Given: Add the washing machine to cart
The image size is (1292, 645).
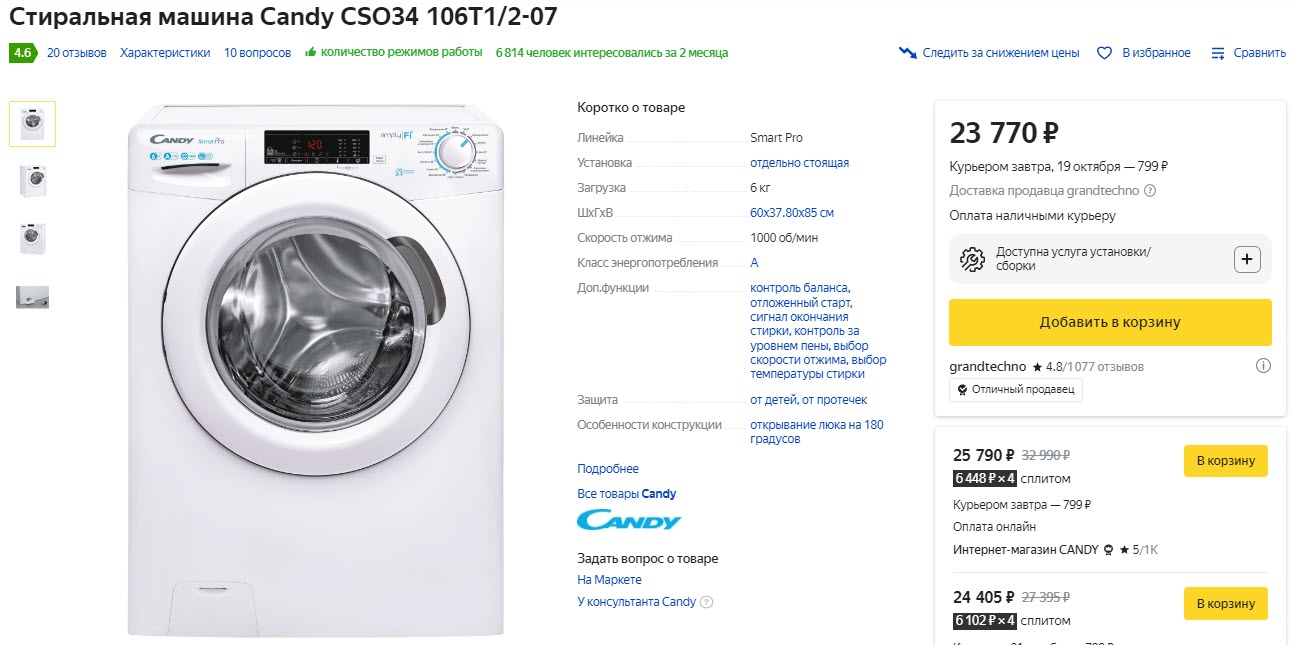Looking at the screenshot, I should pos(1110,322).
